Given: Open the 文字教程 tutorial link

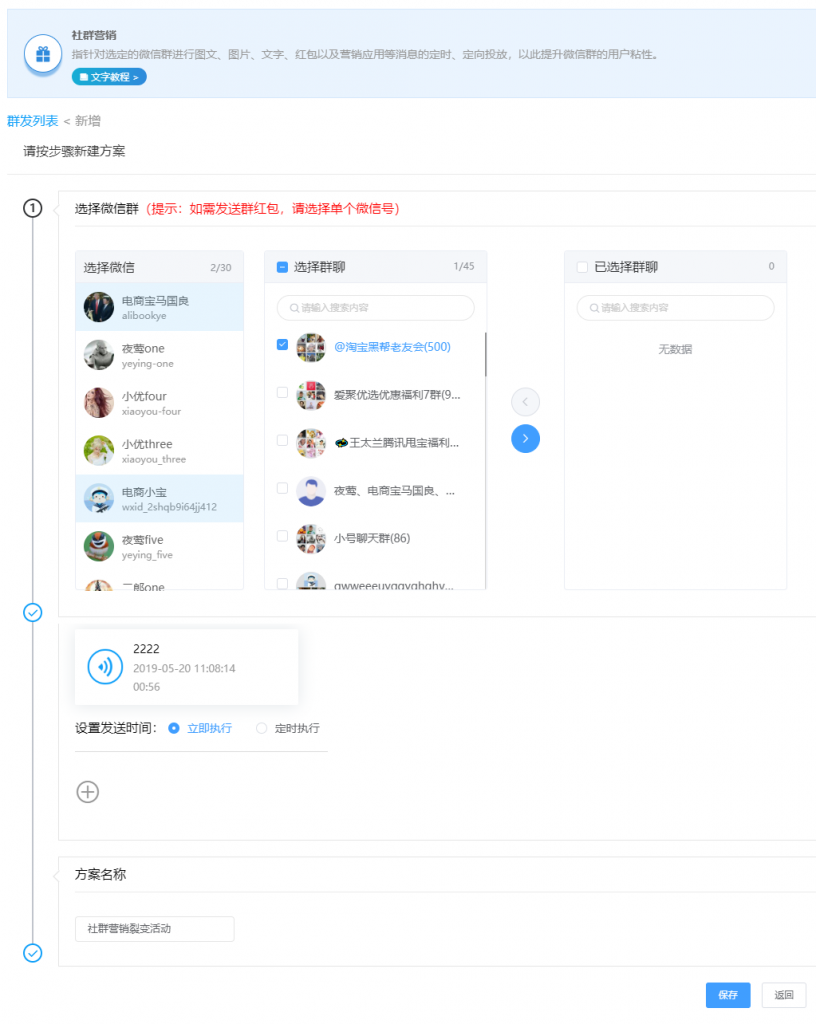Looking at the screenshot, I should tap(109, 77).
